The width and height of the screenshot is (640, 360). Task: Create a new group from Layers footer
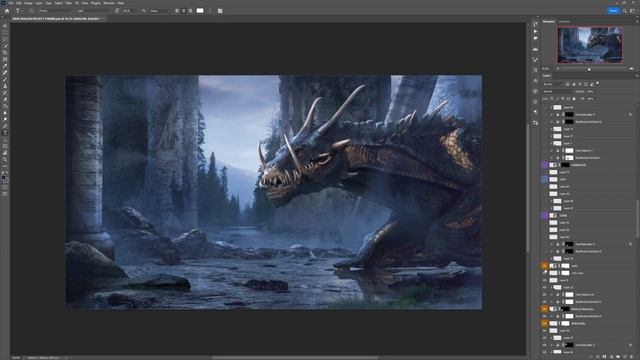[x=618, y=356]
